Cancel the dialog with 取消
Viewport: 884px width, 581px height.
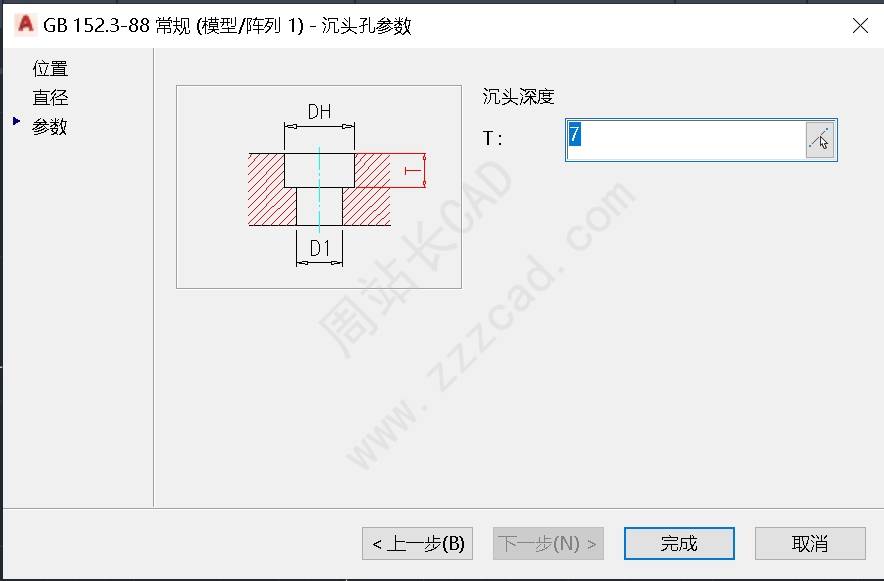[810, 543]
